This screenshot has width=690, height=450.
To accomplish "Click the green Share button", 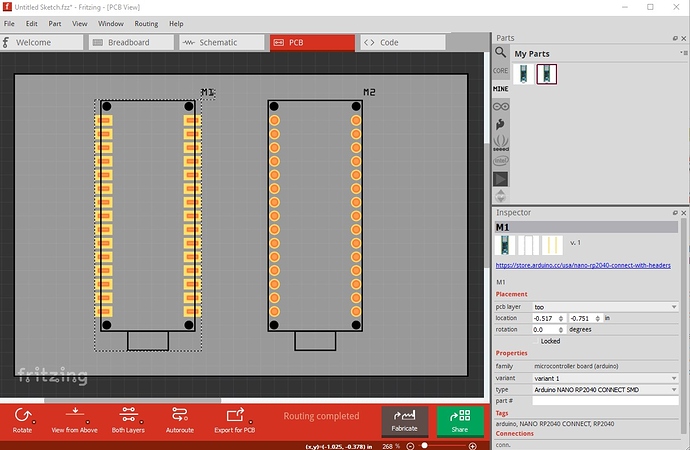I will pyautogui.click(x=460, y=421).
